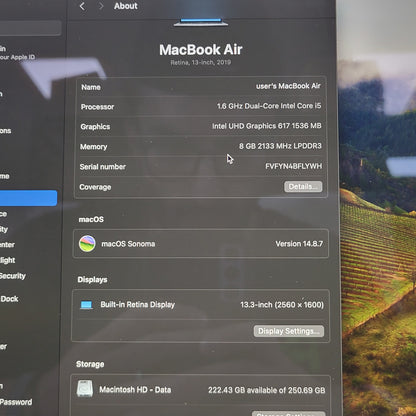Image resolution: width=416 pixels, height=416 pixels.
Task: Click the Built-in Retina Display laptop icon
Action: (86, 305)
